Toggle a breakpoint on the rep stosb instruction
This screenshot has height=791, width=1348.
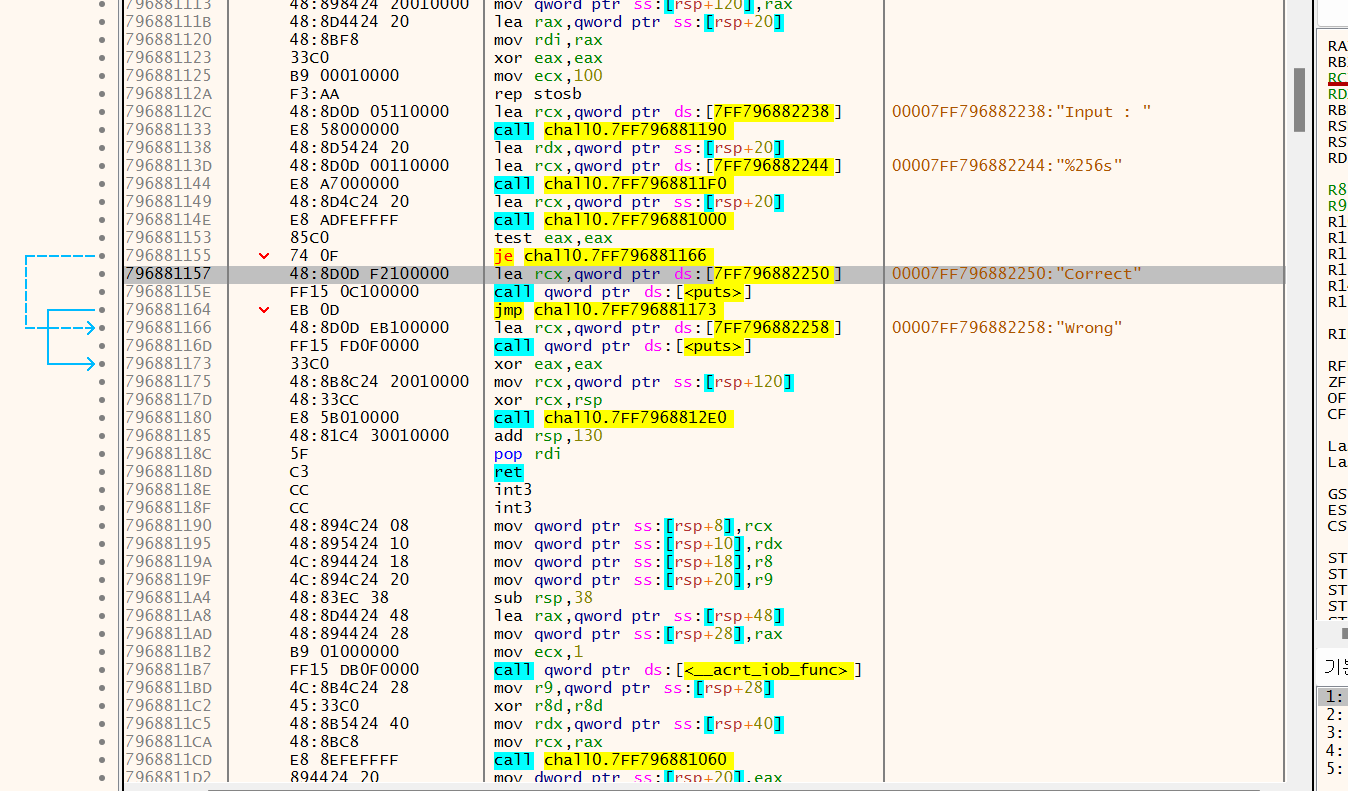tap(101, 93)
